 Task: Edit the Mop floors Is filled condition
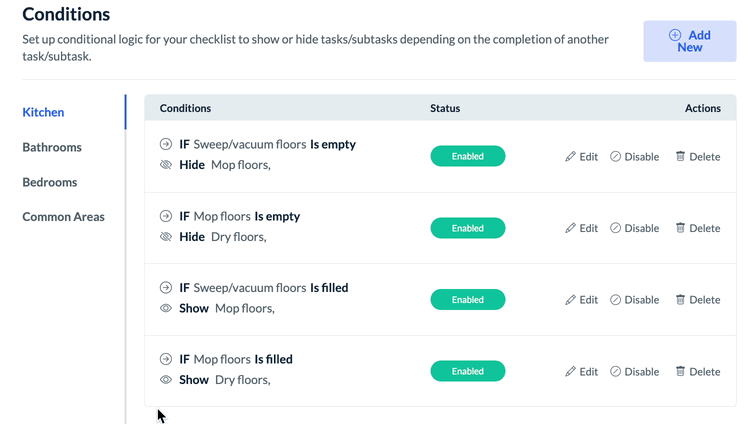(581, 372)
